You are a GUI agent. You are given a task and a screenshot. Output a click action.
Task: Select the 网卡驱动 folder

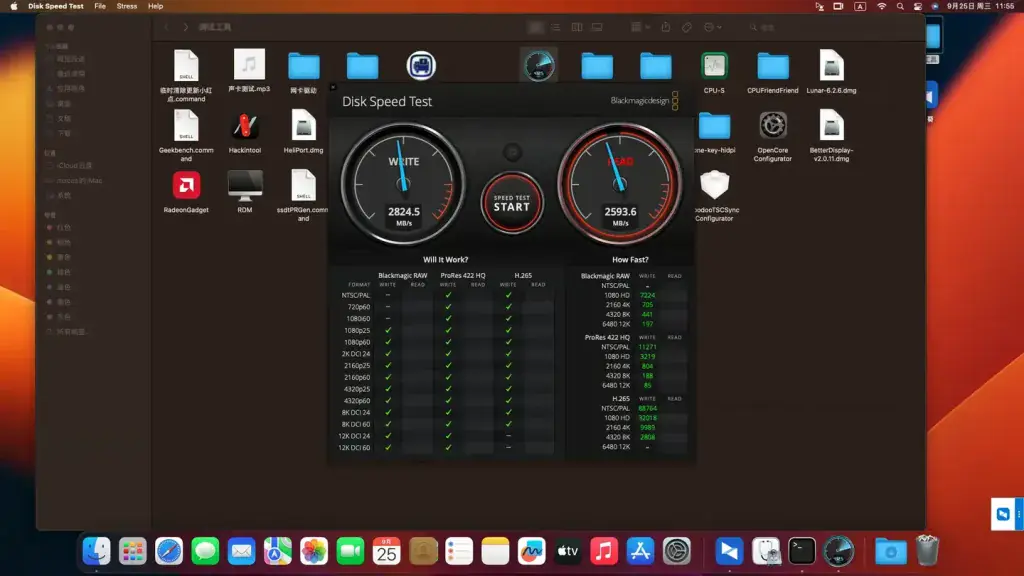point(304,72)
